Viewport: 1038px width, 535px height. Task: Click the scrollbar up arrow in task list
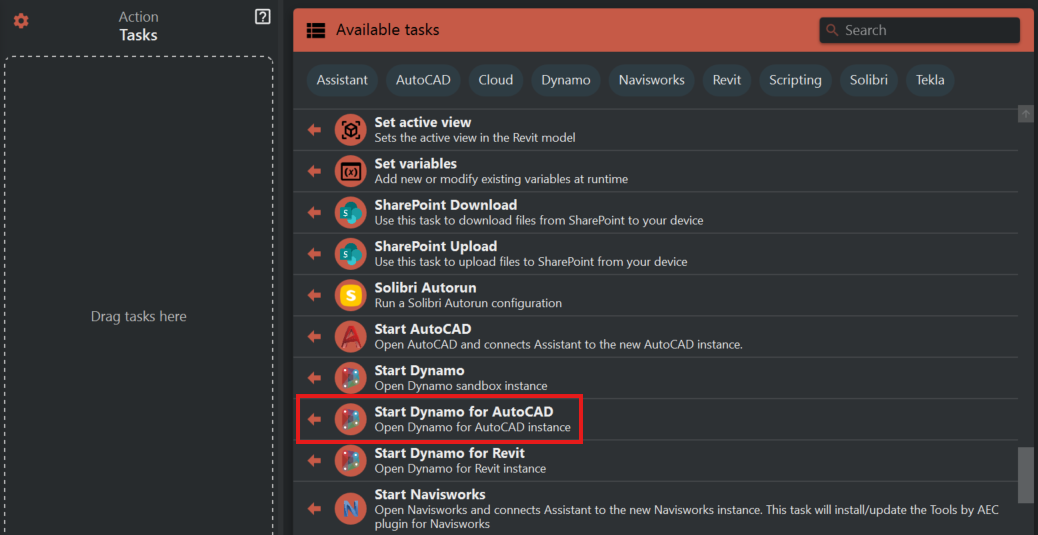[1025, 113]
